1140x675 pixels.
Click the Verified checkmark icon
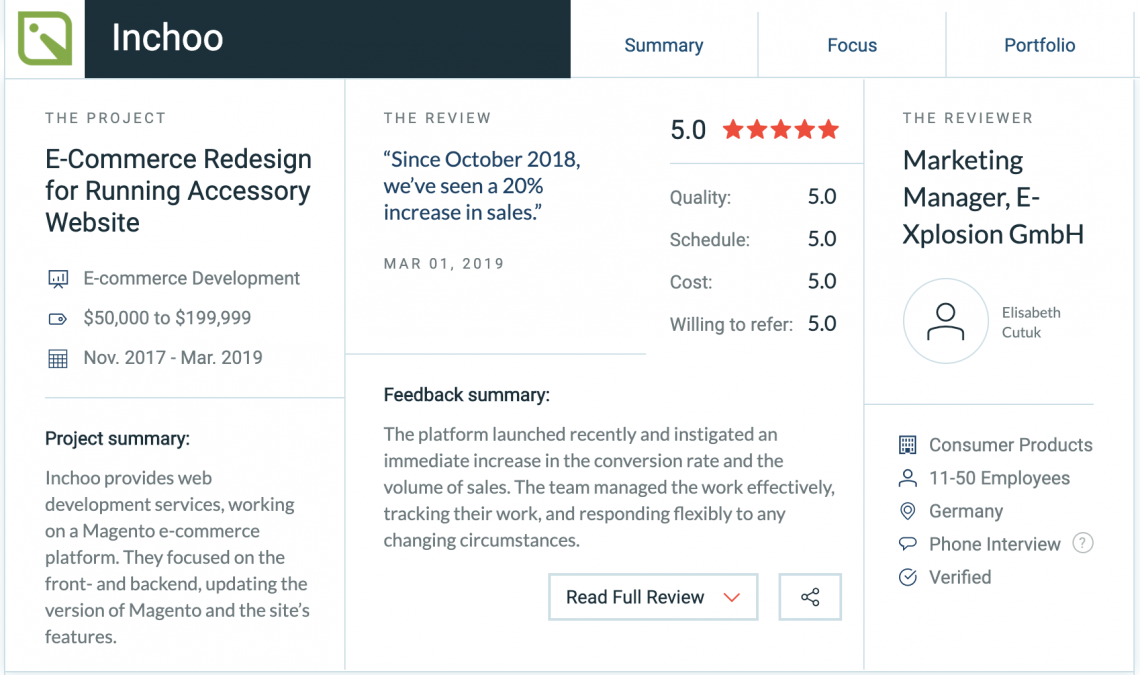[907, 578]
